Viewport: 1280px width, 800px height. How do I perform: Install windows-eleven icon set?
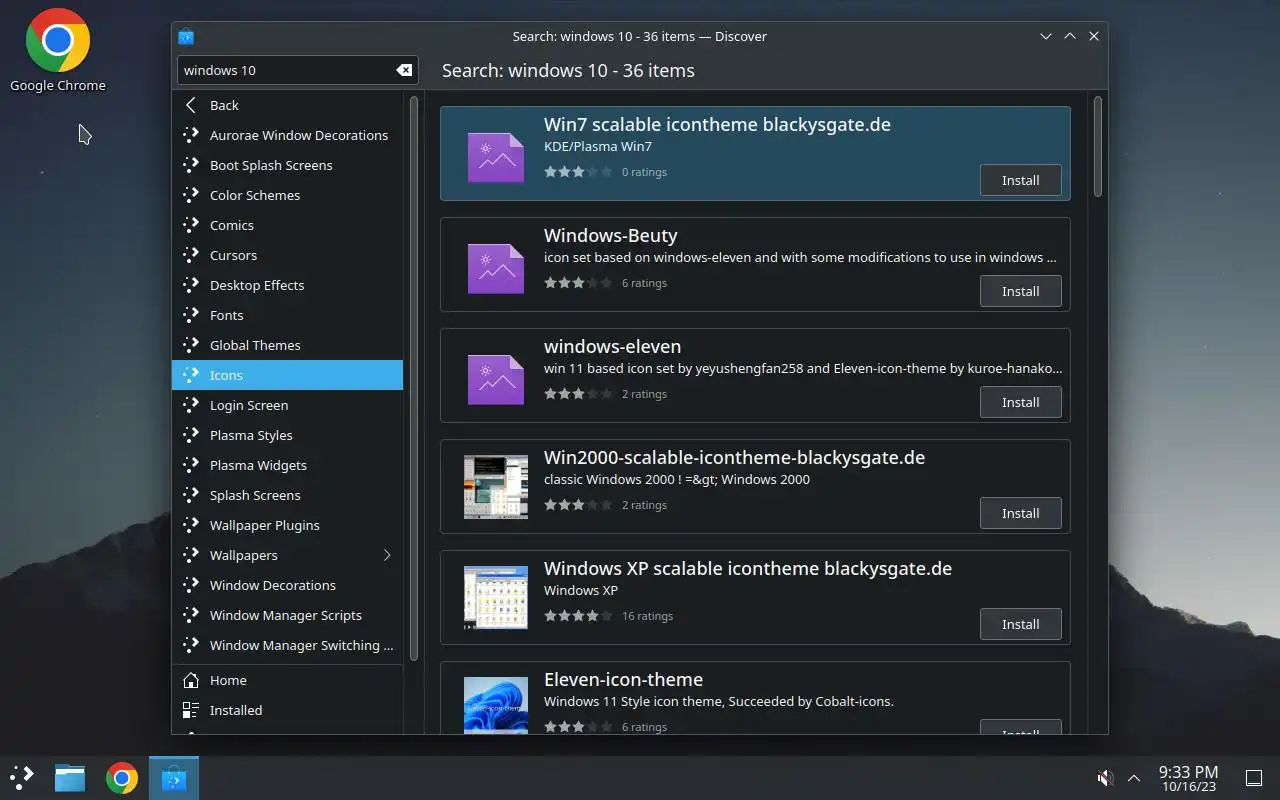tap(1021, 402)
